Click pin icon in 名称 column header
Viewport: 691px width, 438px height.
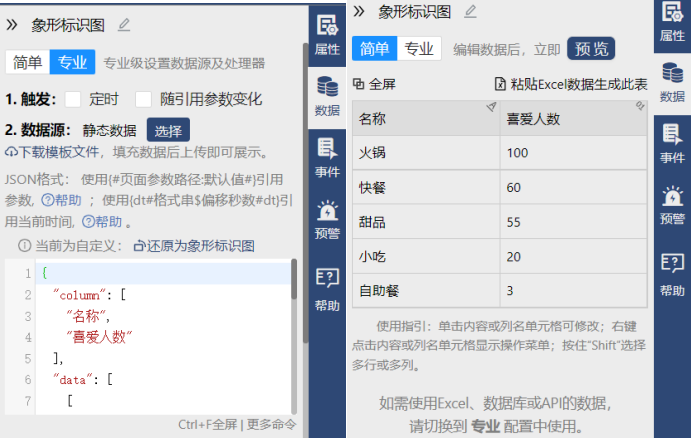[491, 107]
